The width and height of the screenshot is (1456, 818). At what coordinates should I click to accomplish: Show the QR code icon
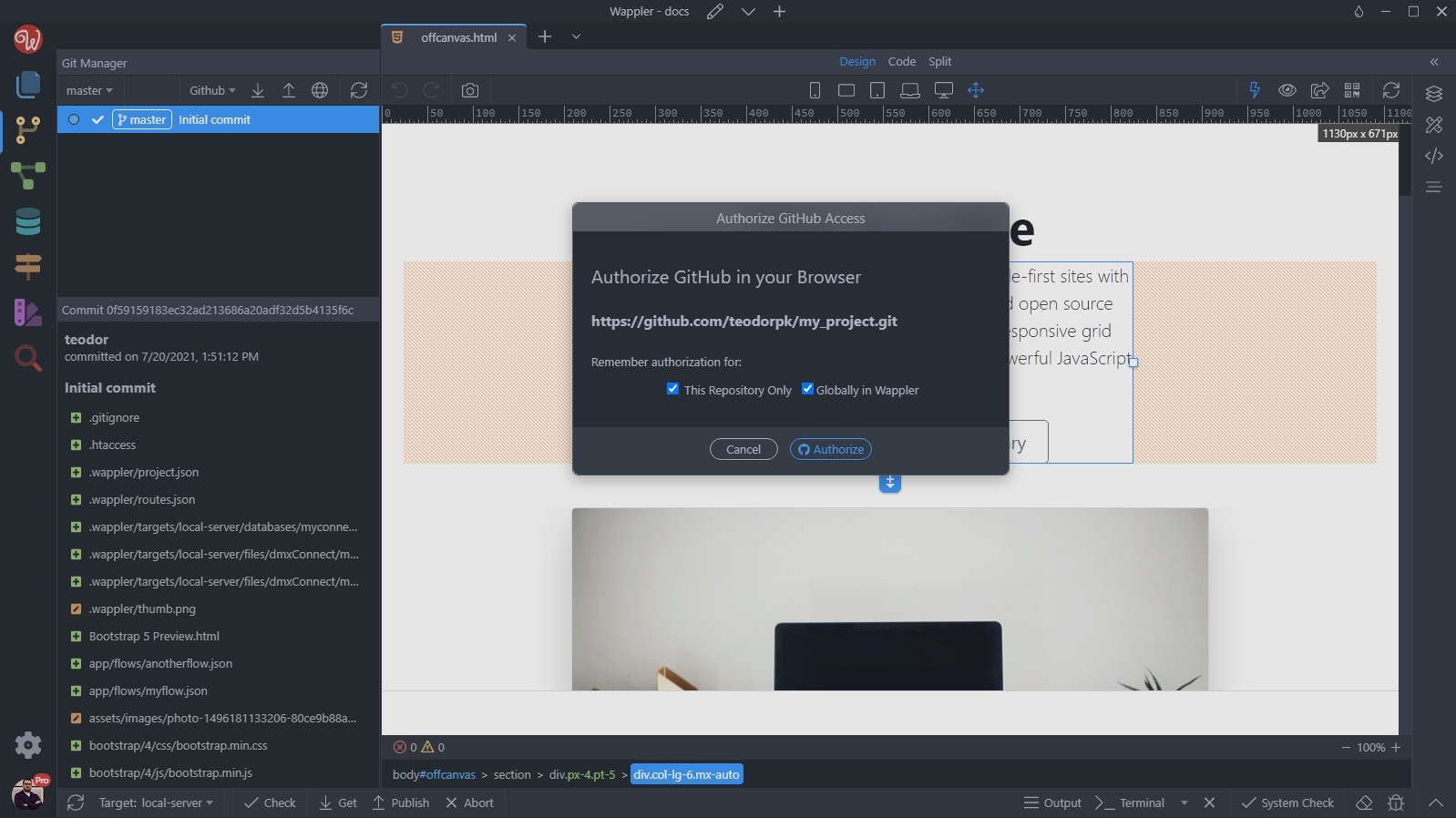click(1352, 90)
